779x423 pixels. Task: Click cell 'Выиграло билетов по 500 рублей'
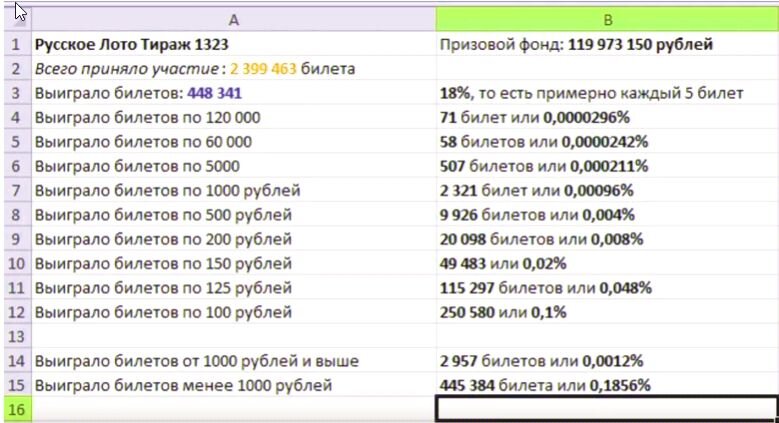[234, 215]
